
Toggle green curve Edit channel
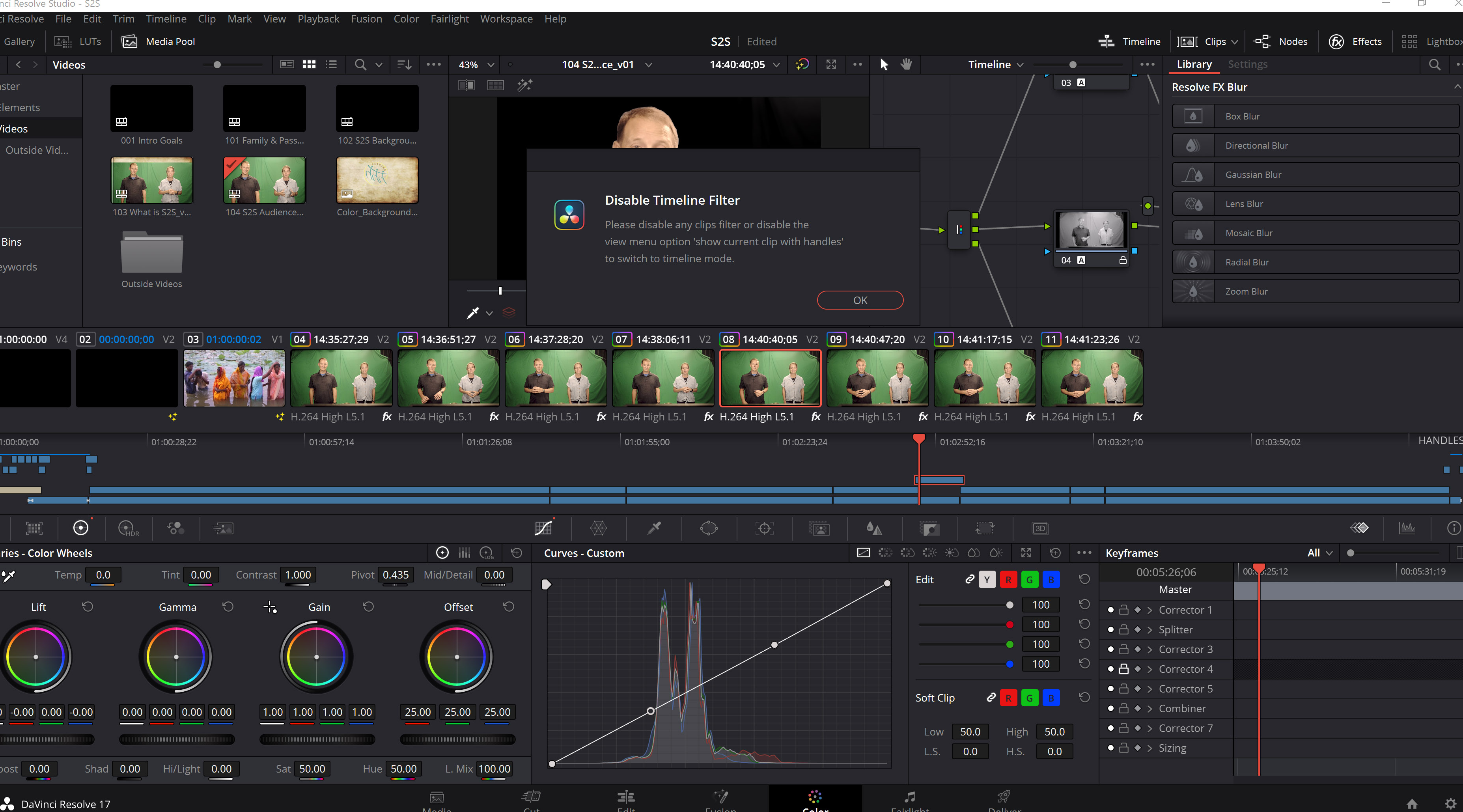tap(1030, 580)
